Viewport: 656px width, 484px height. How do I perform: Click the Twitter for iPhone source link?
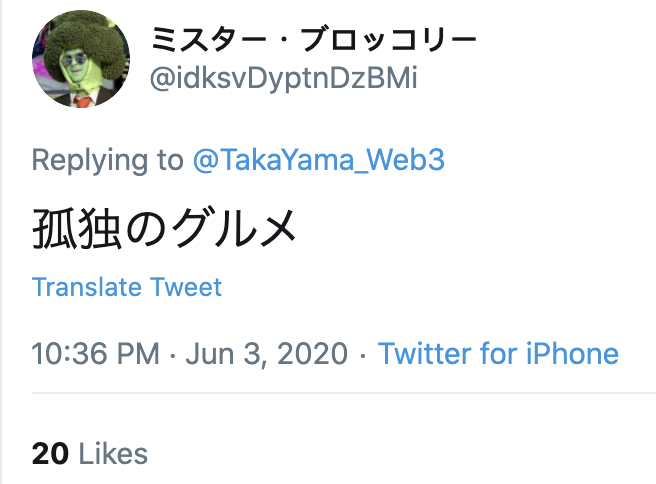498,353
